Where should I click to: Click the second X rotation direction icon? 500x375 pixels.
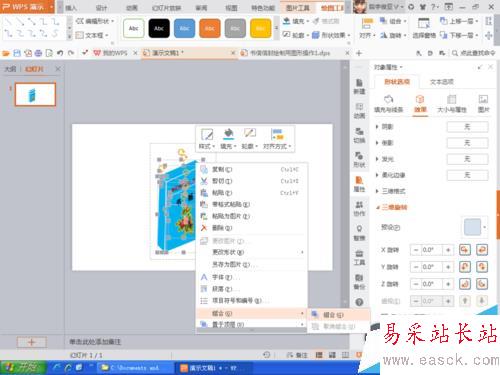[482, 250]
